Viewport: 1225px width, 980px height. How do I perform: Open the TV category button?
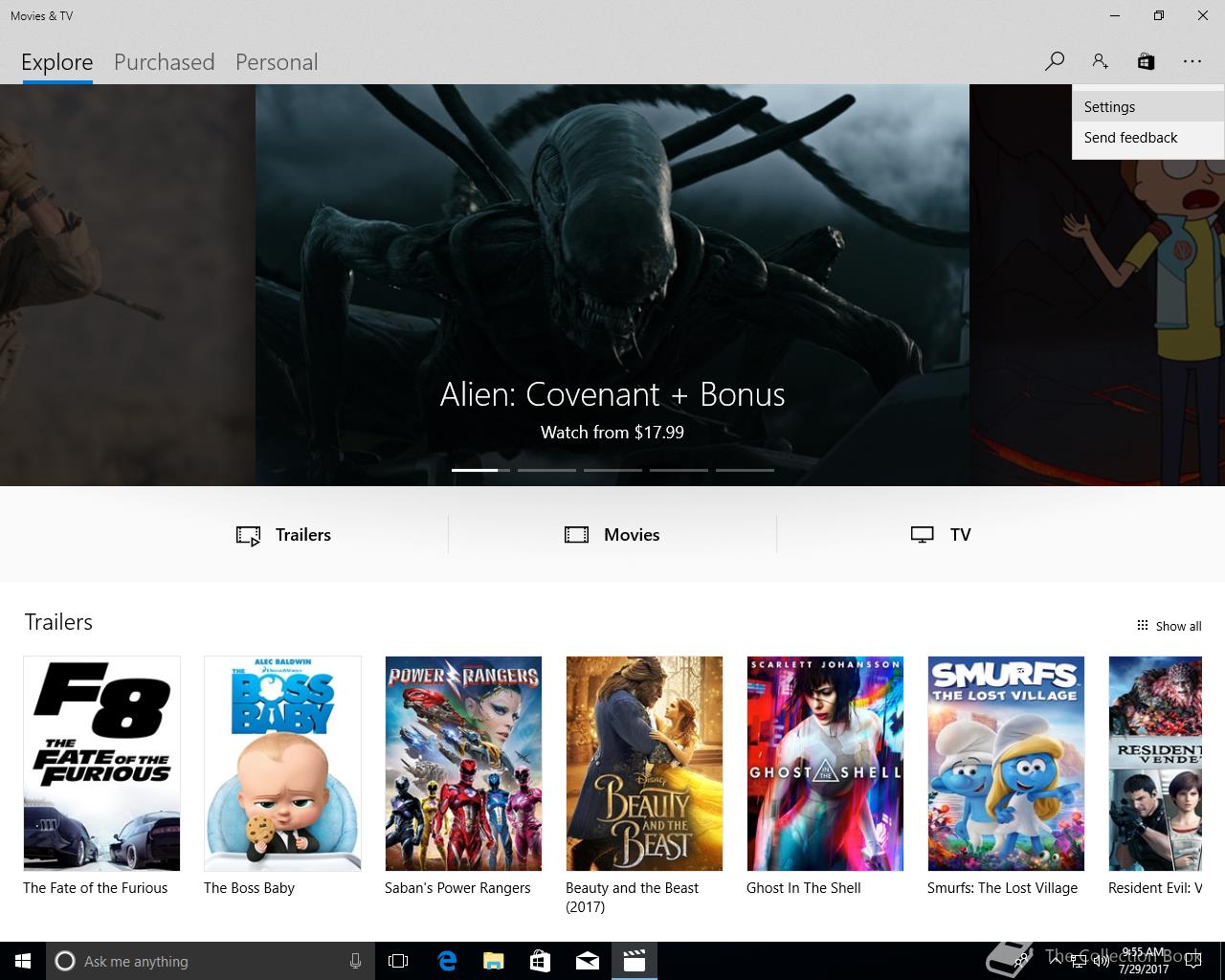[x=941, y=535]
